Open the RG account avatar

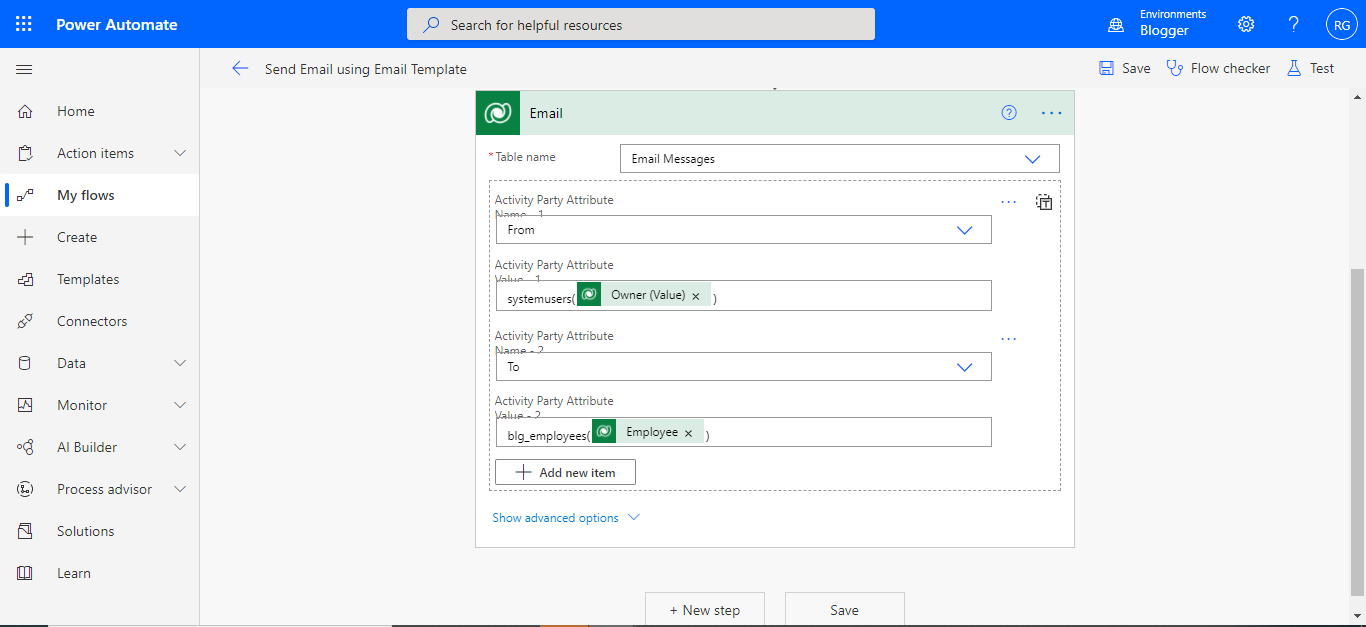[1341, 24]
